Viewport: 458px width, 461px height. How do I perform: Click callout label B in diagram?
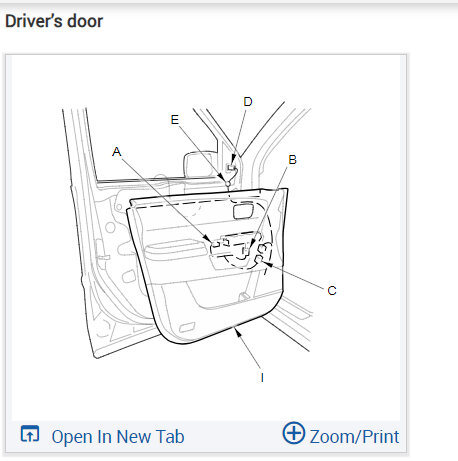coord(292,160)
